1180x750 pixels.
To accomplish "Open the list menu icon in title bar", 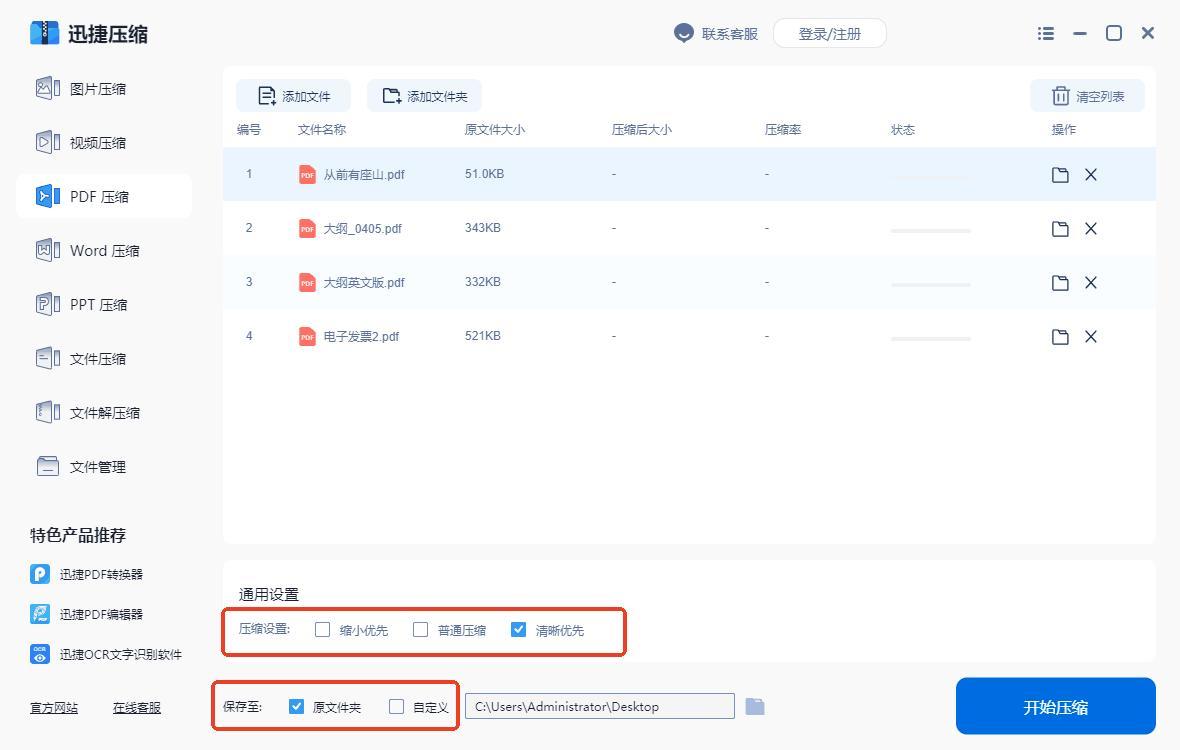I will 1045,33.
